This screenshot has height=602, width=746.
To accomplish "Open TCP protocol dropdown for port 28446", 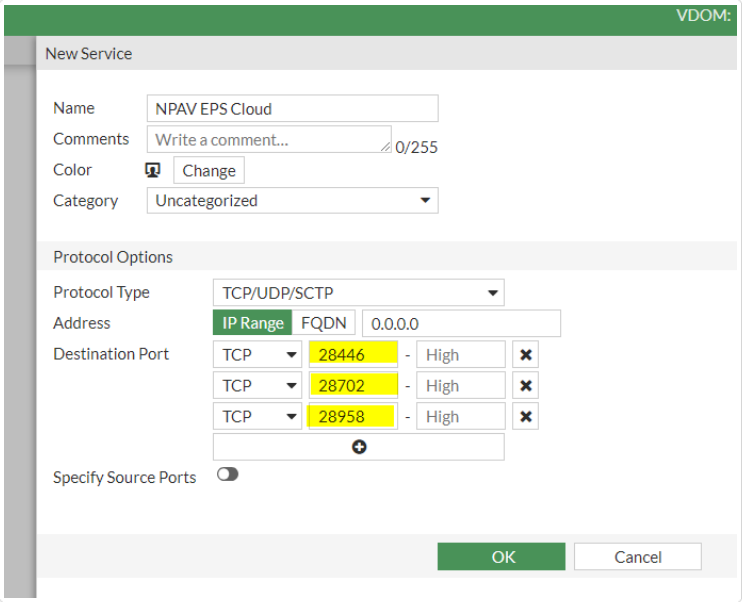I will (x=258, y=355).
